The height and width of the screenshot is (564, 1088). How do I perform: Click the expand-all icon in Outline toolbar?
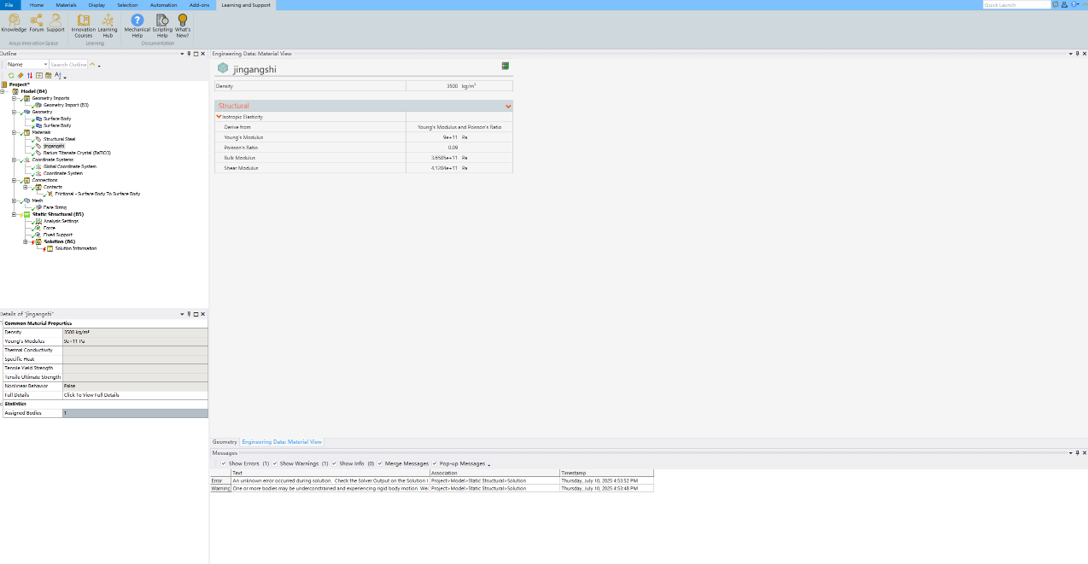39,76
